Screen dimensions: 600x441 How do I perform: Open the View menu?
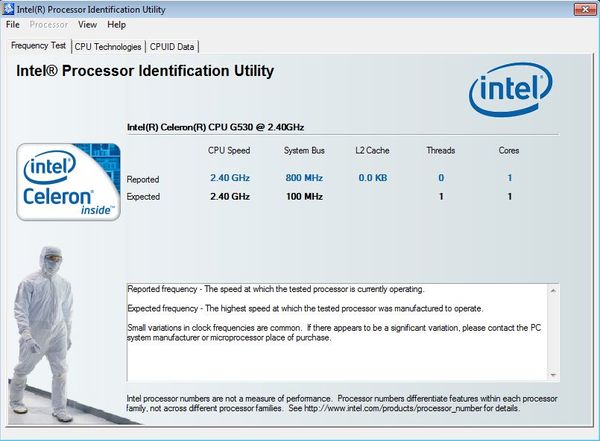click(x=87, y=24)
